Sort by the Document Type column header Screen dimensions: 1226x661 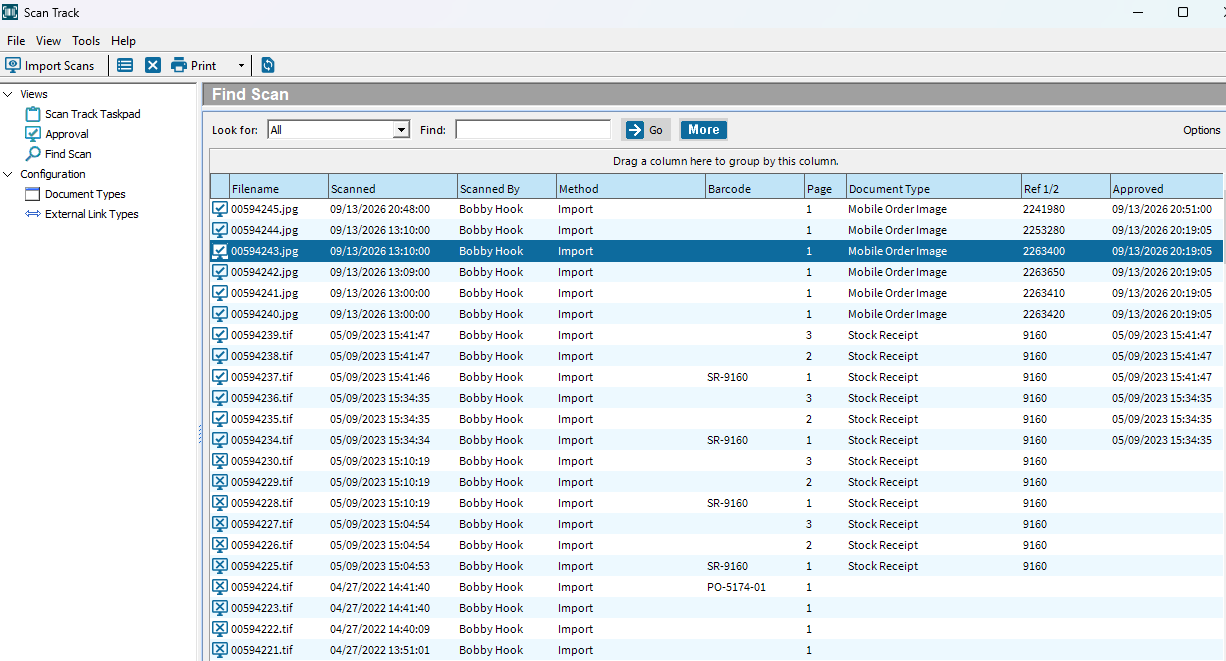[933, 188]
